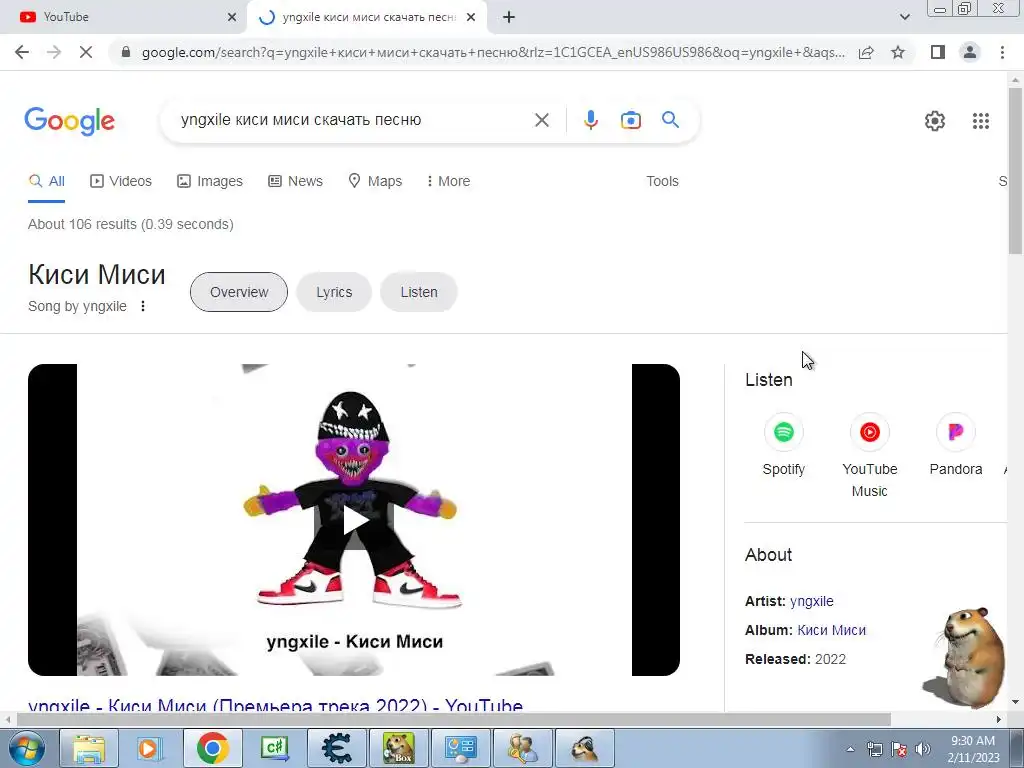This screenshot has height=768, width=1024.
Task: Toggle Chrome side panel
Action: (938, 52)
